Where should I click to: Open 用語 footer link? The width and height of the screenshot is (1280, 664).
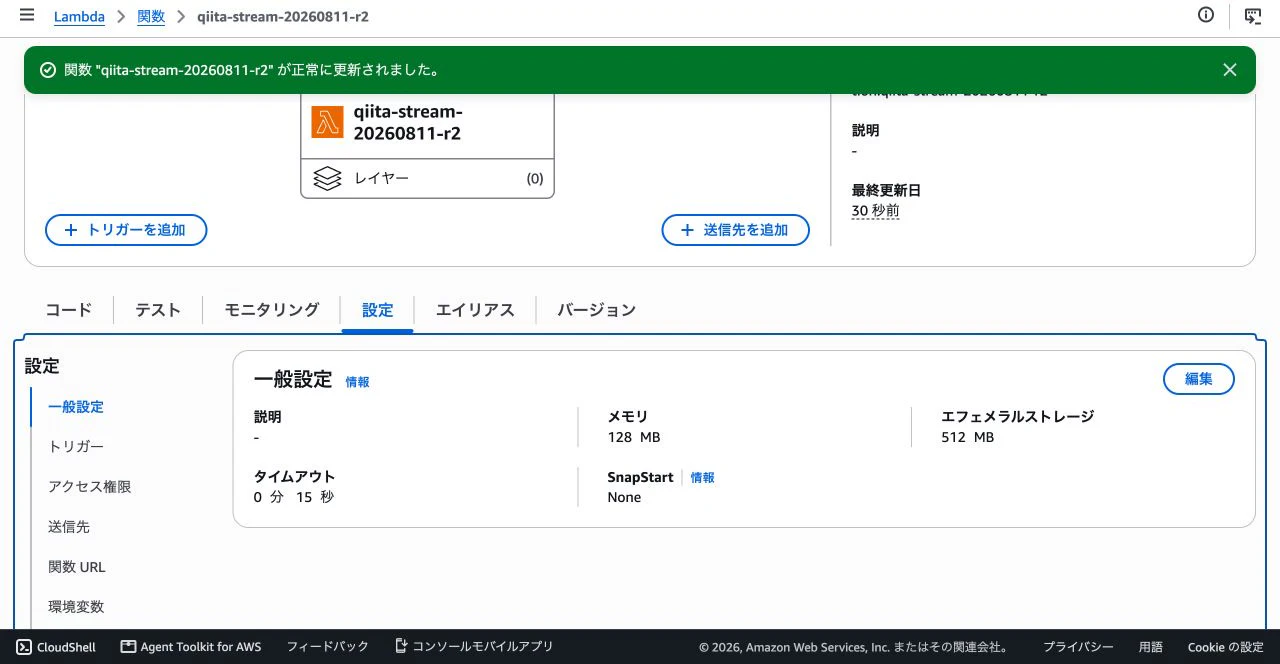(x=1150, y=647)
